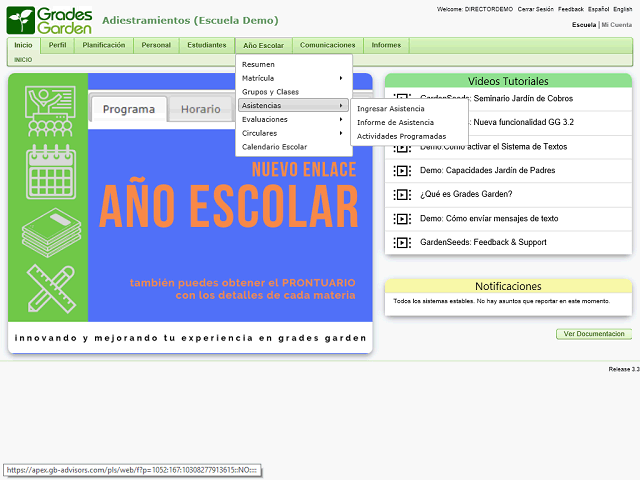640x480 pixels.
Task: Open Calendario Escolar from Año Escolar menu
Action: (274, 147)
